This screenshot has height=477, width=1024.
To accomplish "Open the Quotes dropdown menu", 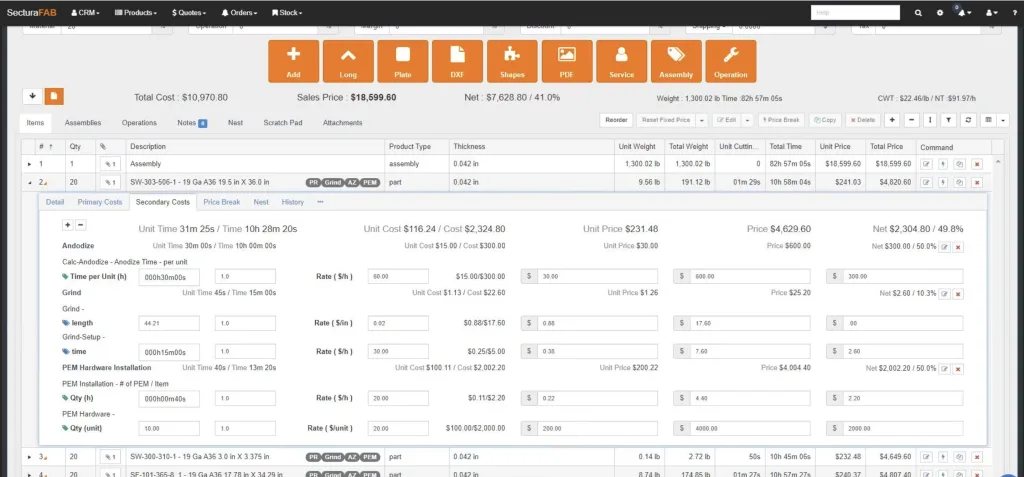I will (x=189, y=12).
